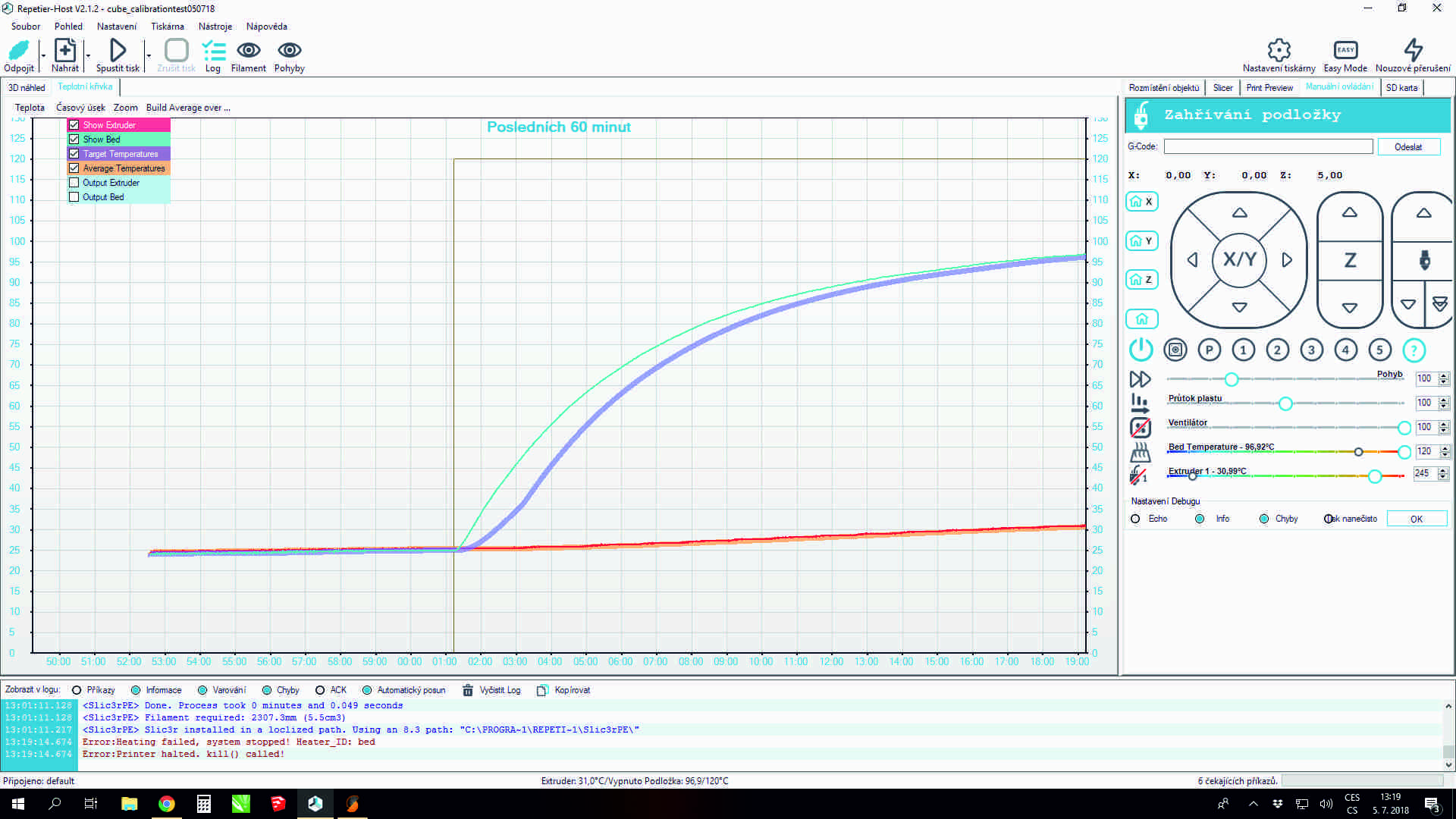Click the Home X axis button

point(1141,202)
